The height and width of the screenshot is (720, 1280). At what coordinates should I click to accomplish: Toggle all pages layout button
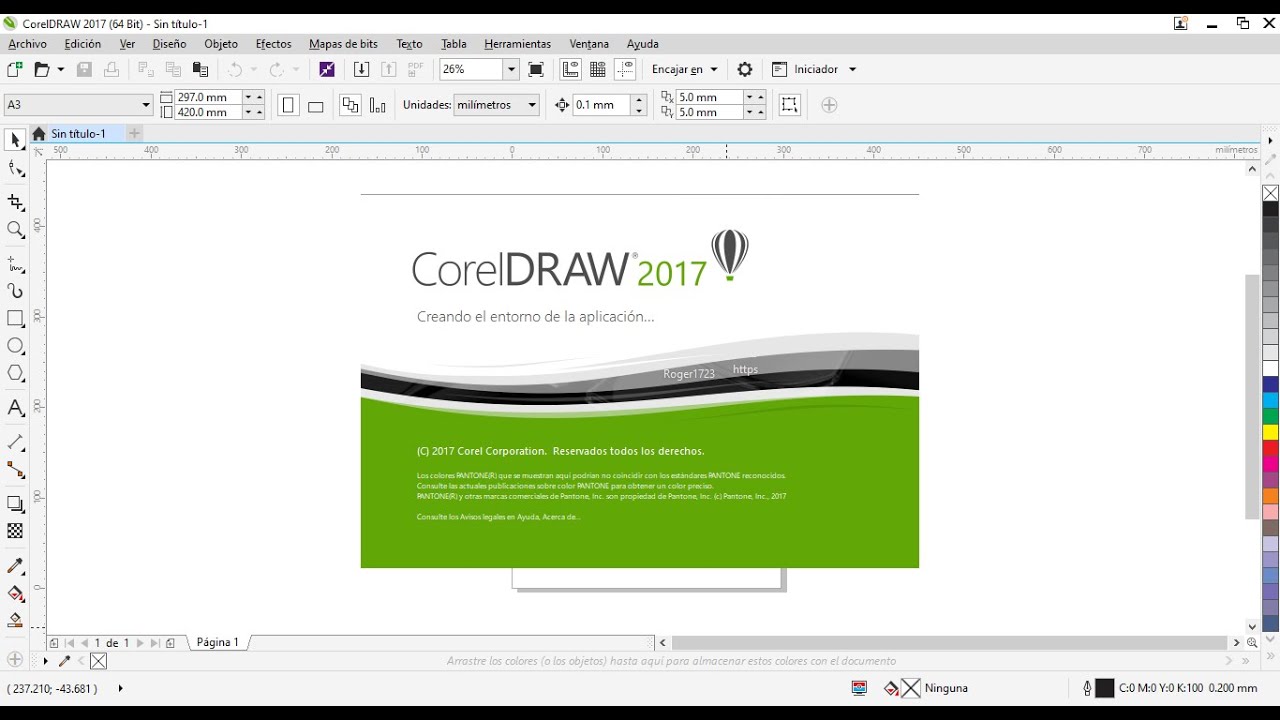[x=350, y=105]
